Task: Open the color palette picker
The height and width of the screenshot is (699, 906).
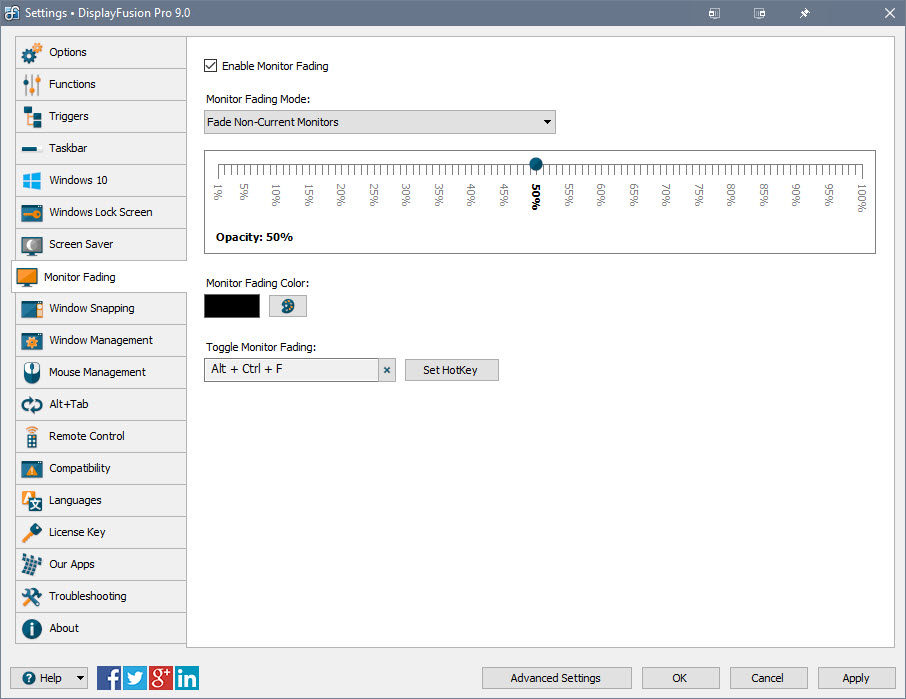Action: (x=288, y=306)
